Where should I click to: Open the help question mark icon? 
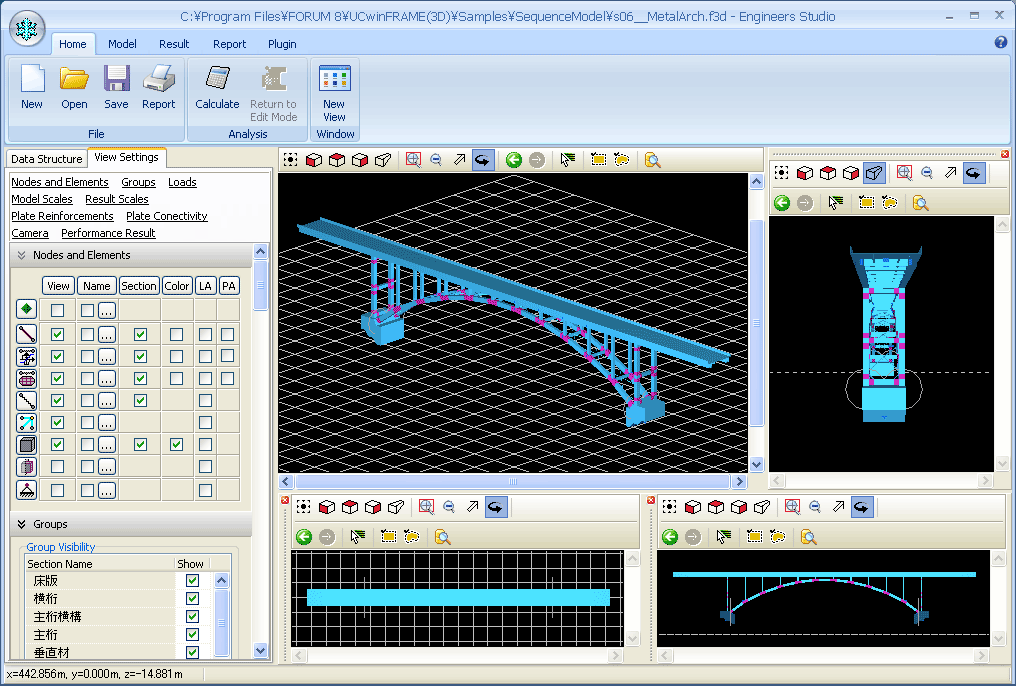pos(1000,43)
